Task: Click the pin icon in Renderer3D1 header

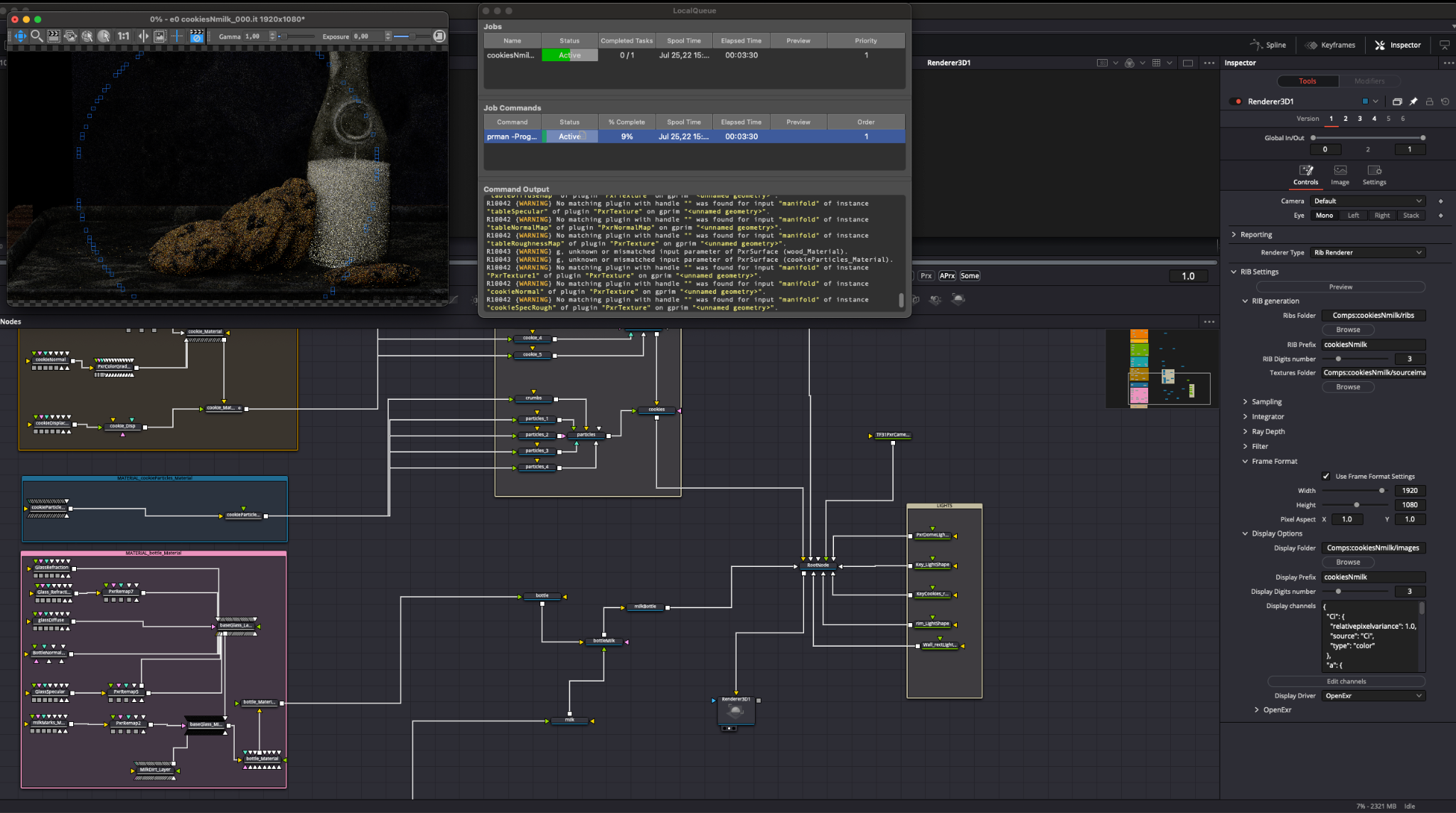Action: click(x=1413, y=102)
